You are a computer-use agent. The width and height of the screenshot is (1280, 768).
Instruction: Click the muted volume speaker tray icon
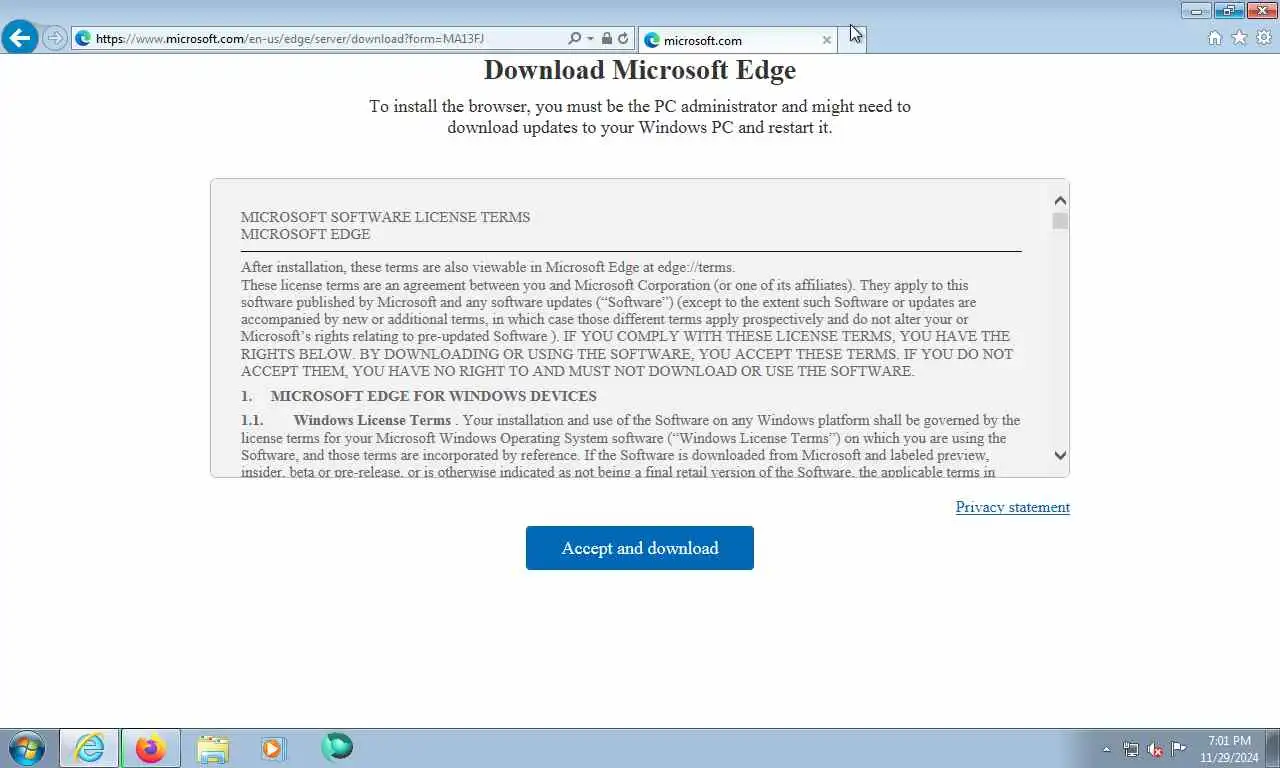click(1155, 749)
